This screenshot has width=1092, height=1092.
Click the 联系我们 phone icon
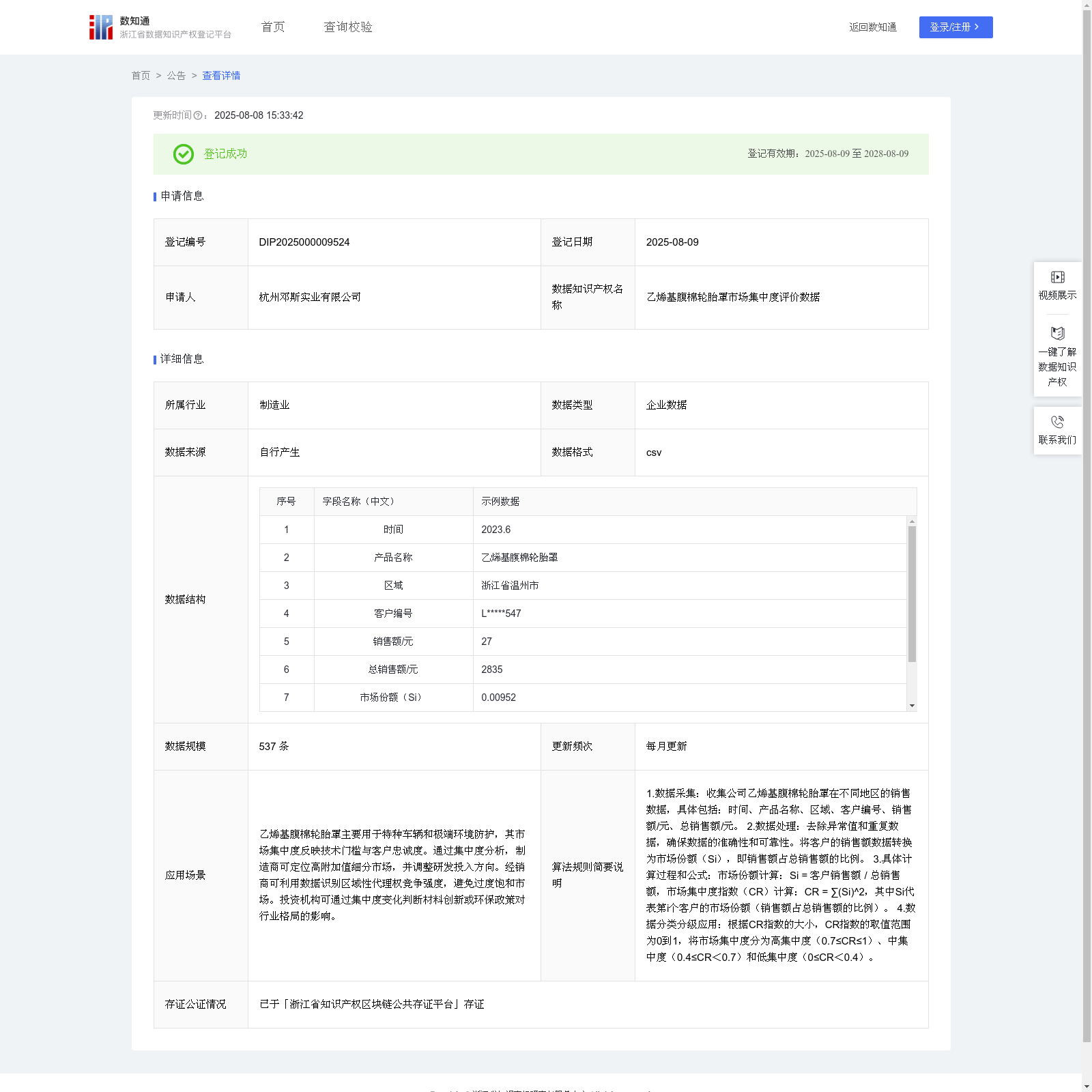1057,422
